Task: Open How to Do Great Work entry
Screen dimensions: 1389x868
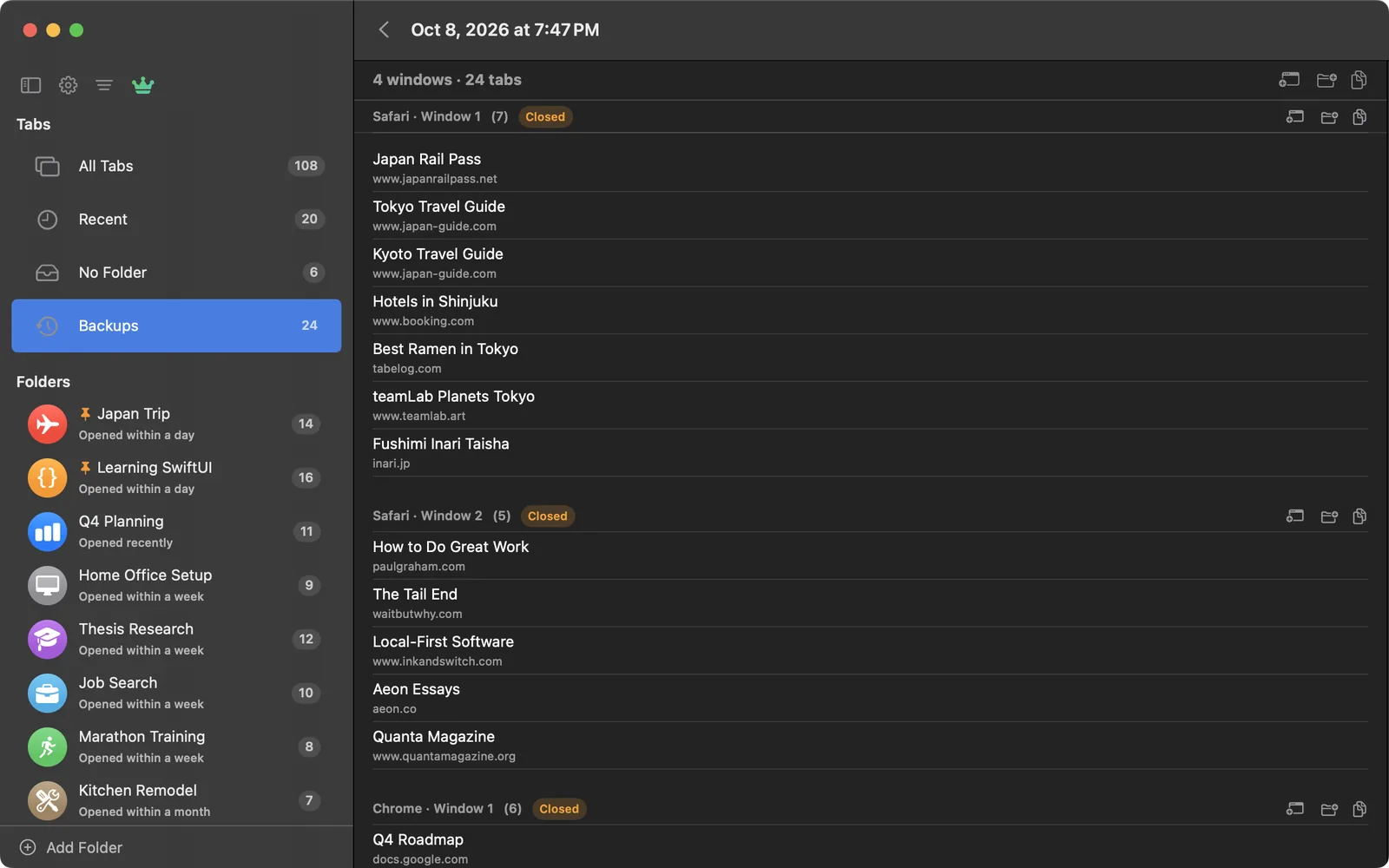Action: (x=870, y=556)
